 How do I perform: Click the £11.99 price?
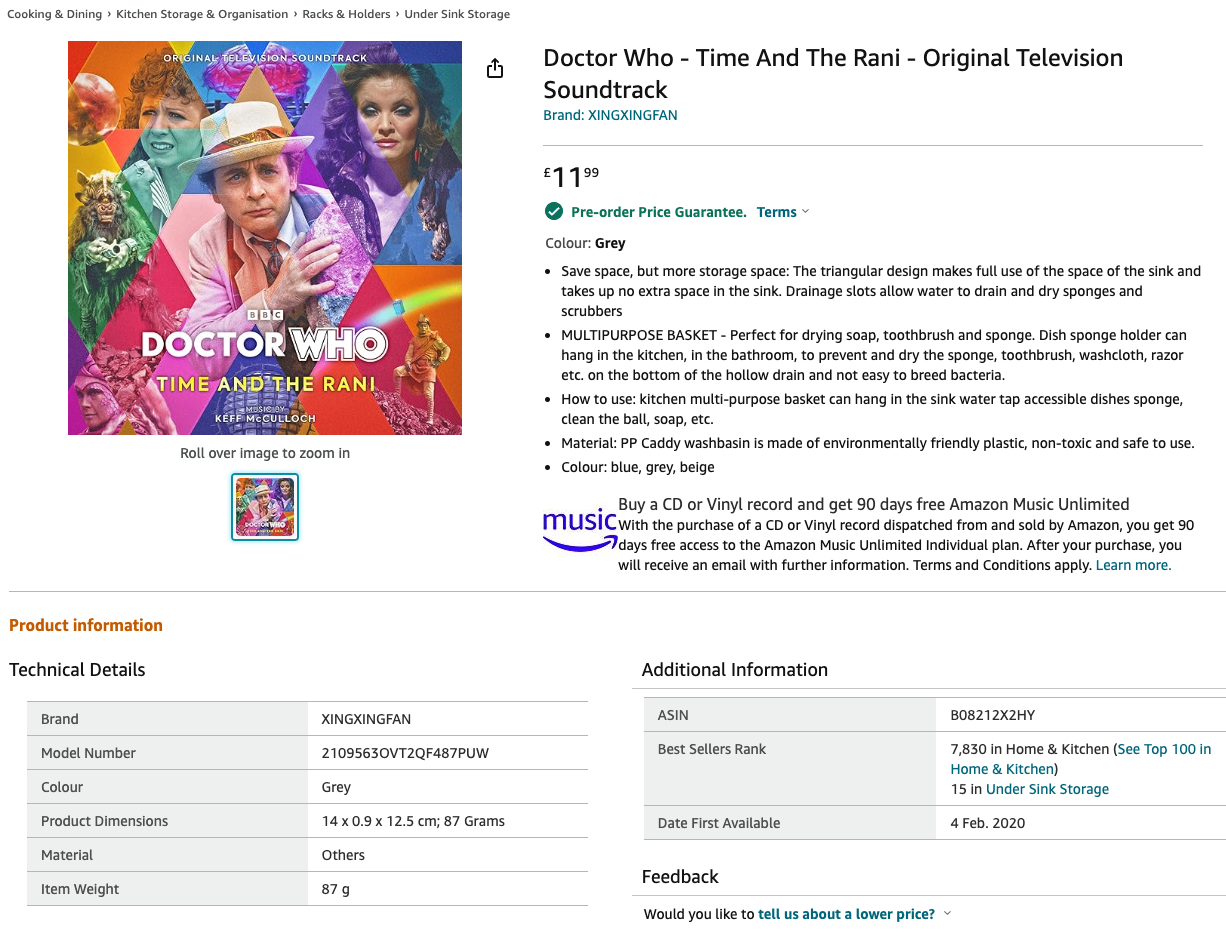point(572,177)
